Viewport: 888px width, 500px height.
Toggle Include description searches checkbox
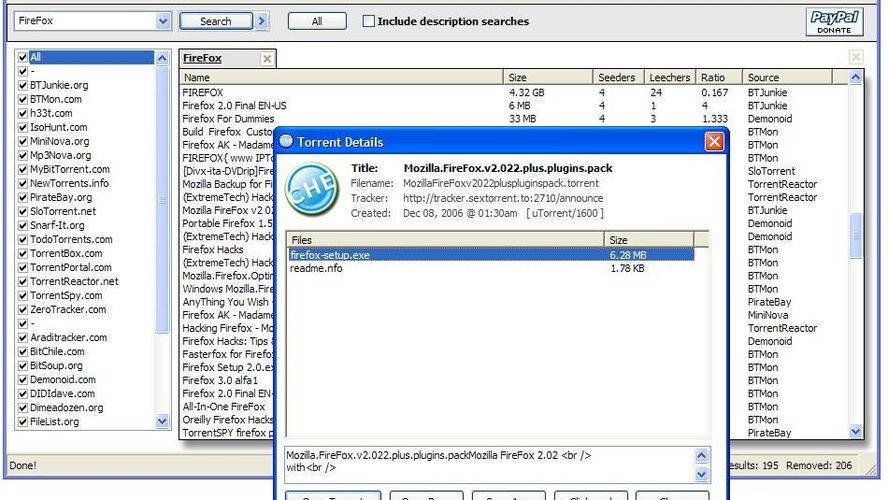click(368, 21)
